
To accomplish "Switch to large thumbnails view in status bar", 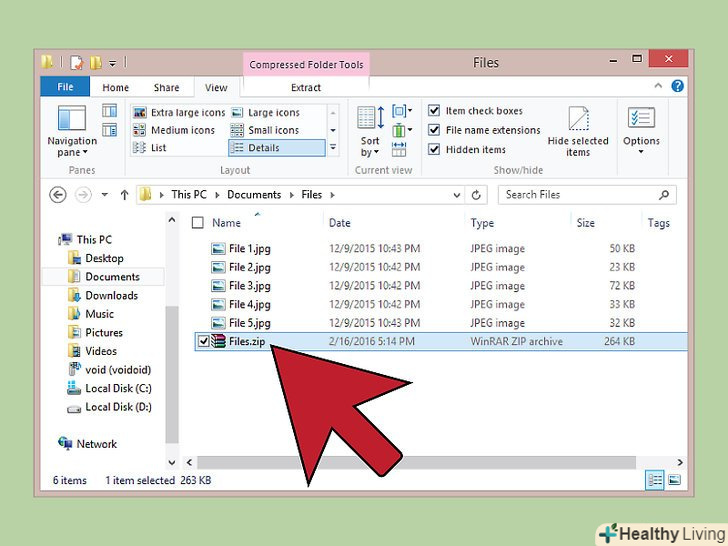I will (x=674, y=480).
